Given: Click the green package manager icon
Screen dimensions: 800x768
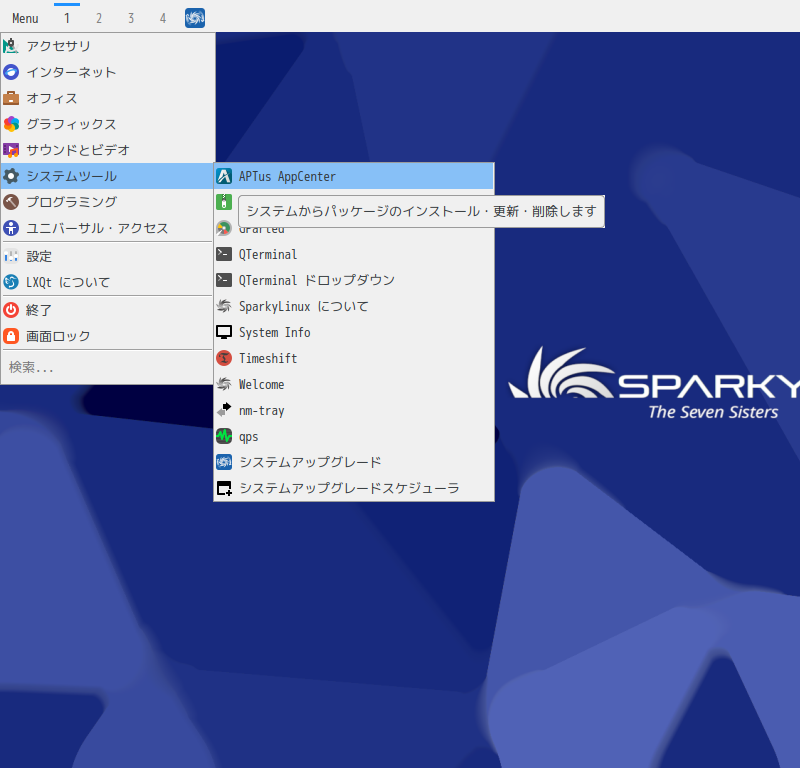Looking at the screenshot, I should (224, 202).
